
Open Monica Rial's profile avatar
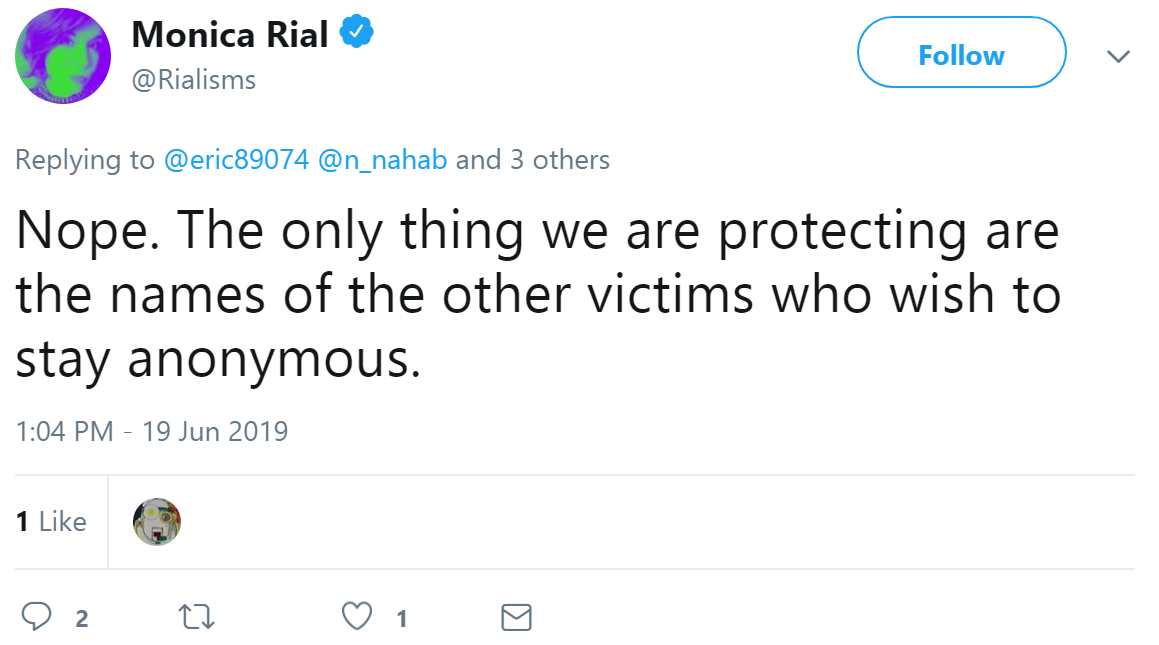[63, 56]
